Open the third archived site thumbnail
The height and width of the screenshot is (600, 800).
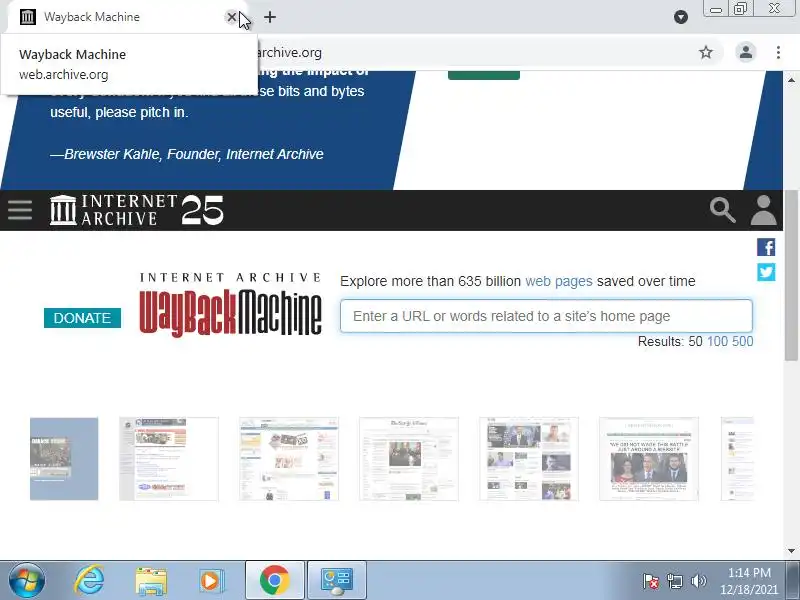(x=289, y=459)
